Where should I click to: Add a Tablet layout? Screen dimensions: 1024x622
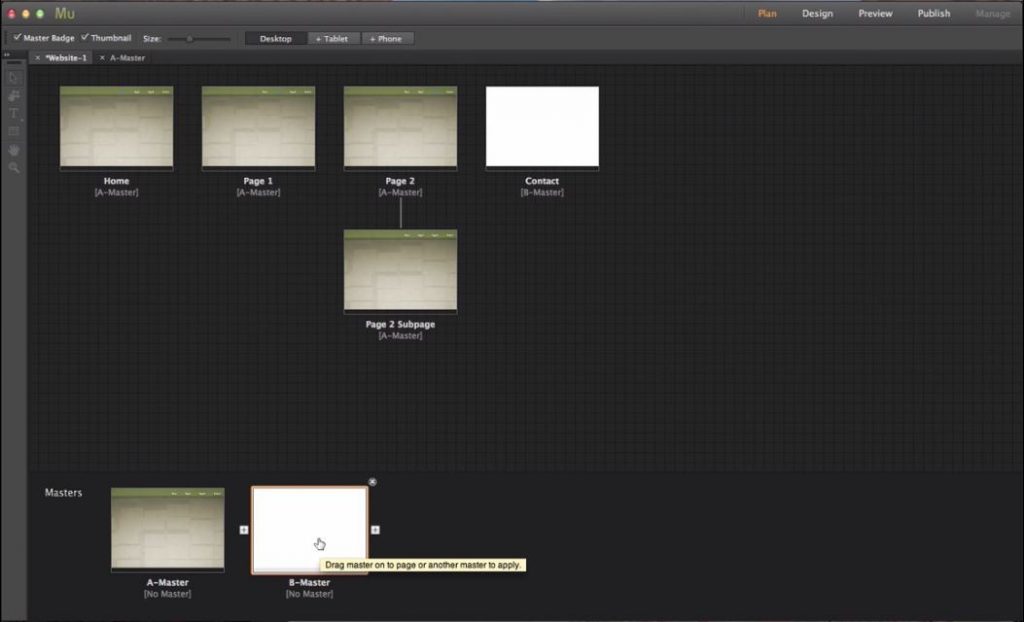coord(332,39)
